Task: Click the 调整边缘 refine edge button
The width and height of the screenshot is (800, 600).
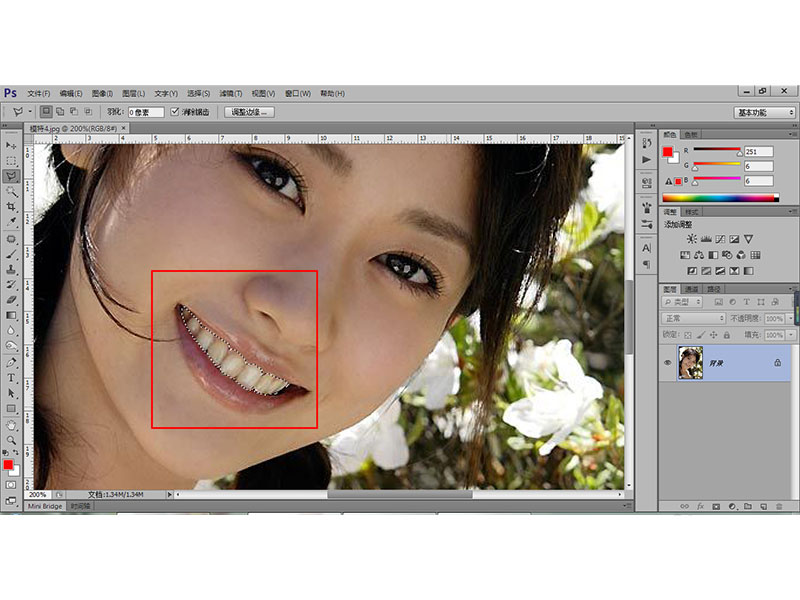Action: pos(249,112)
